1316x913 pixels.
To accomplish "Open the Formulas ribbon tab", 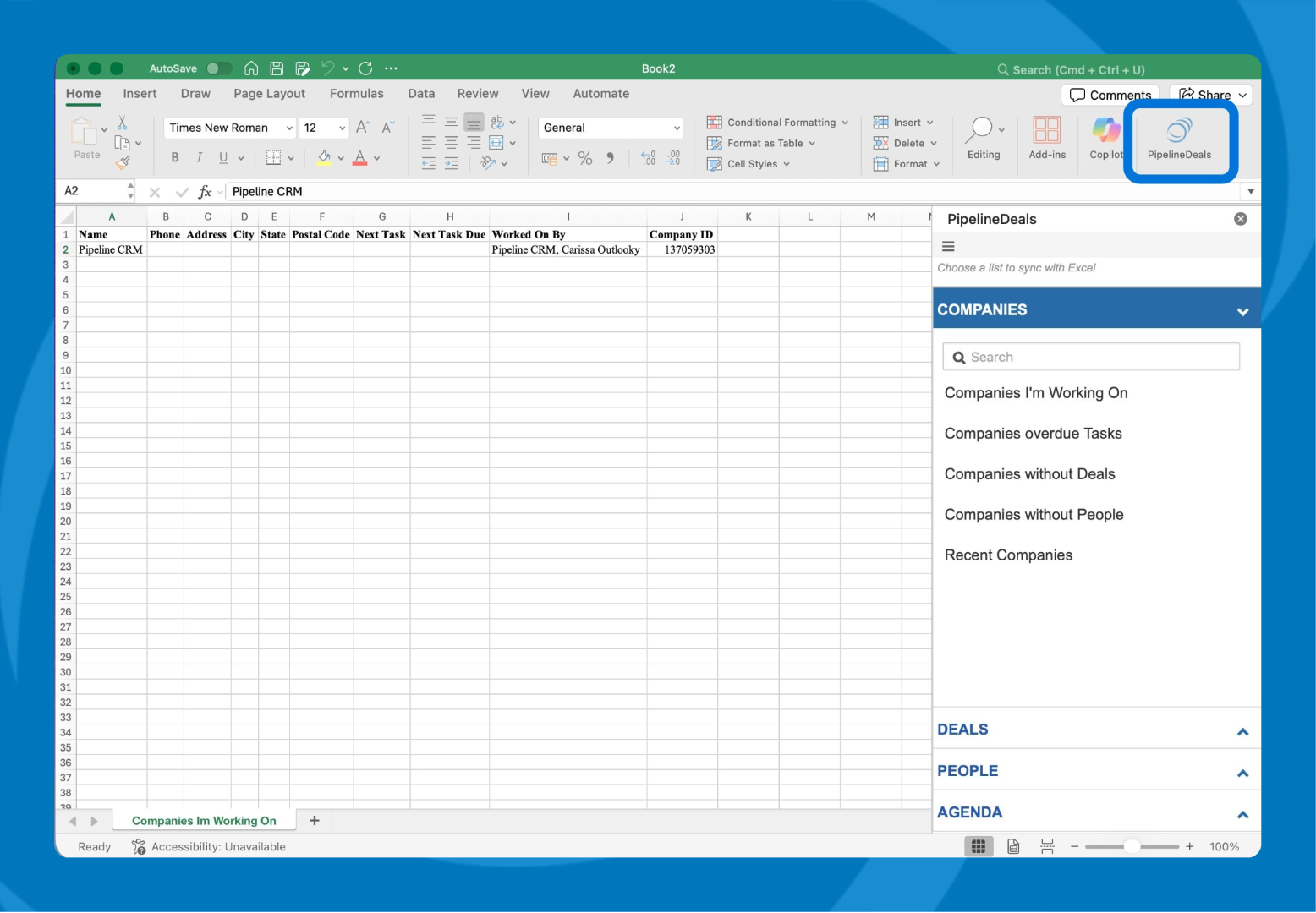I will 356,94.
